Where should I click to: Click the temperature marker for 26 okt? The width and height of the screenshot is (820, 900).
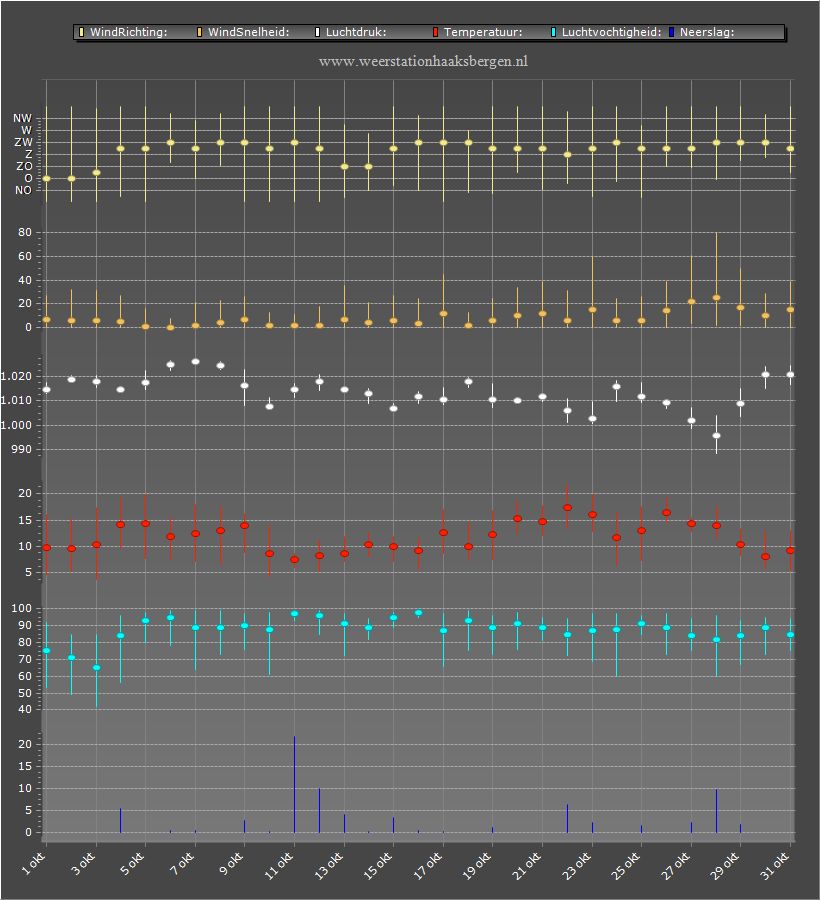(667, 513)
